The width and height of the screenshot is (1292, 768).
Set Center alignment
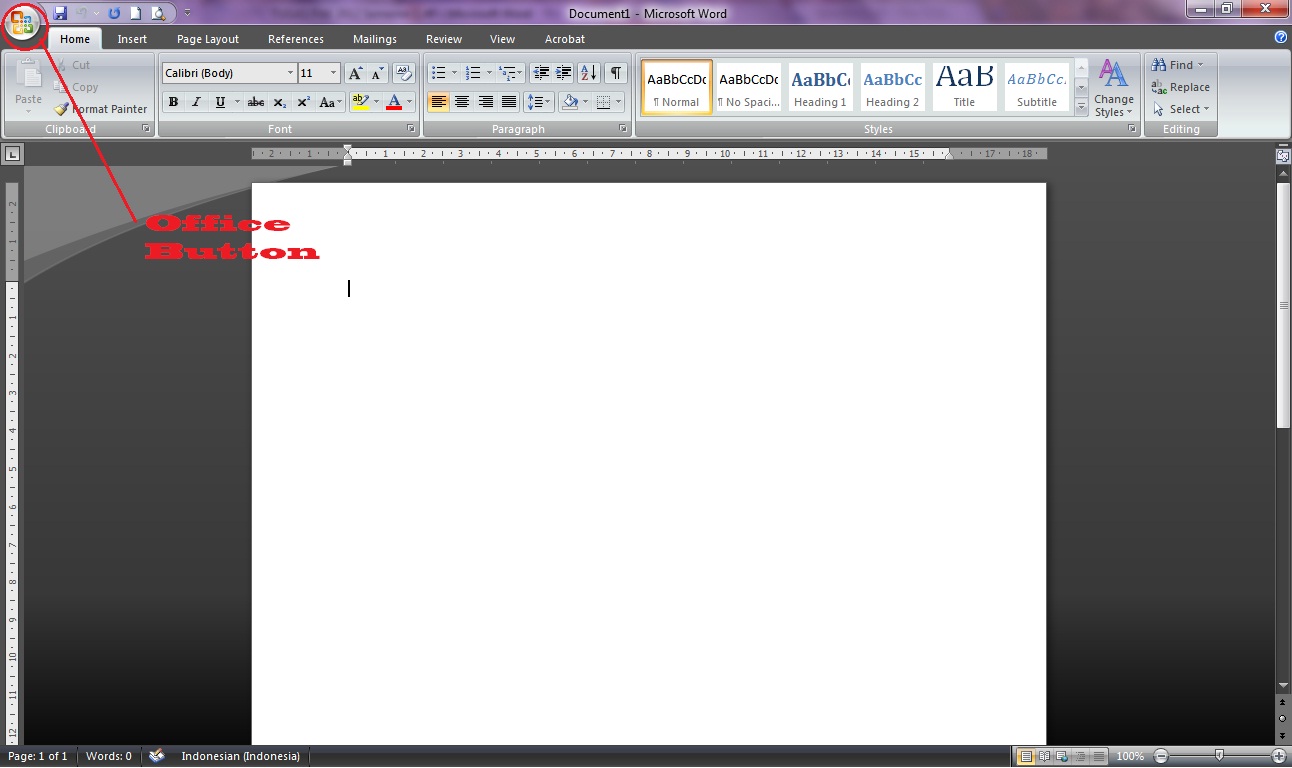462,102
